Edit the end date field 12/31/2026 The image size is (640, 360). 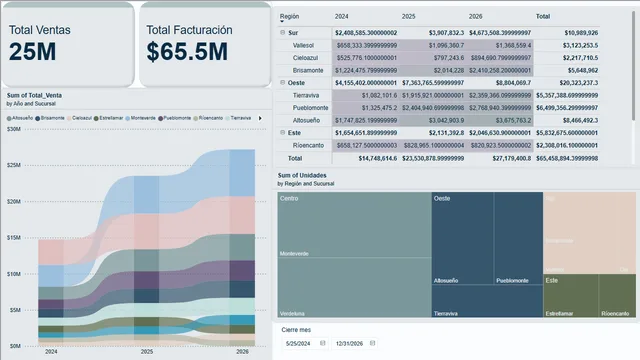(x=349, y=344)
